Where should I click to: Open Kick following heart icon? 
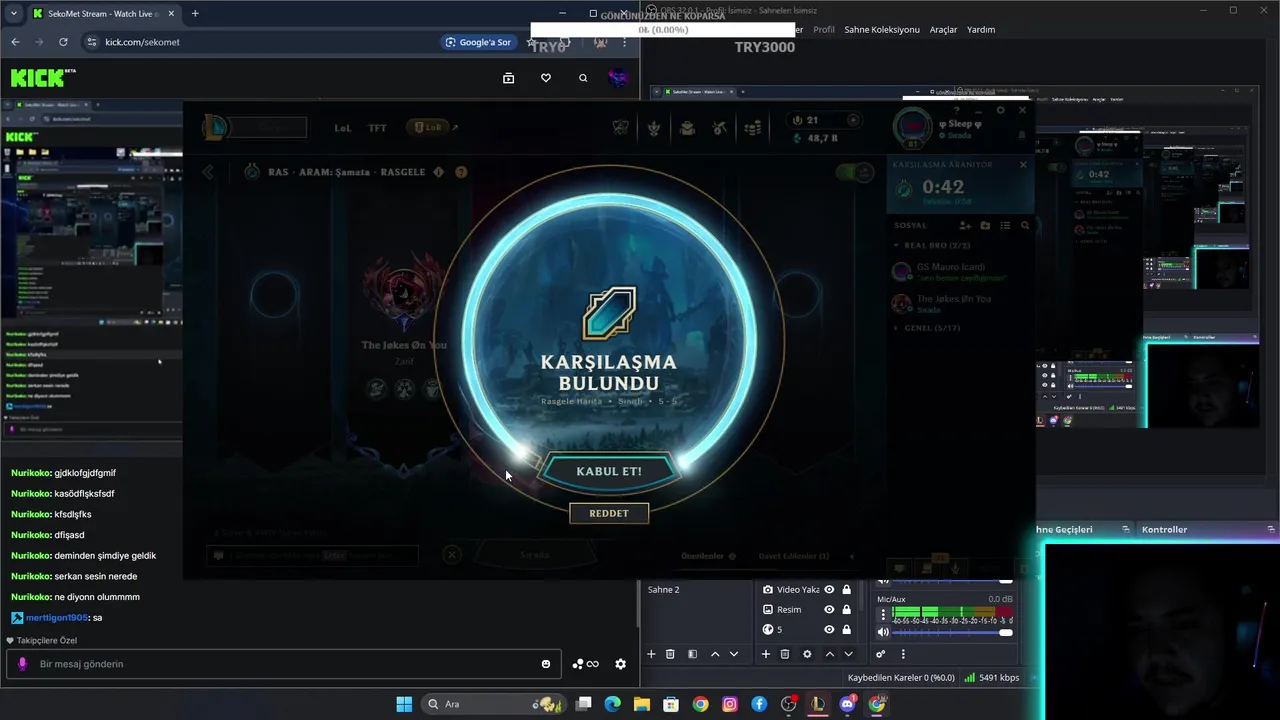546,78
